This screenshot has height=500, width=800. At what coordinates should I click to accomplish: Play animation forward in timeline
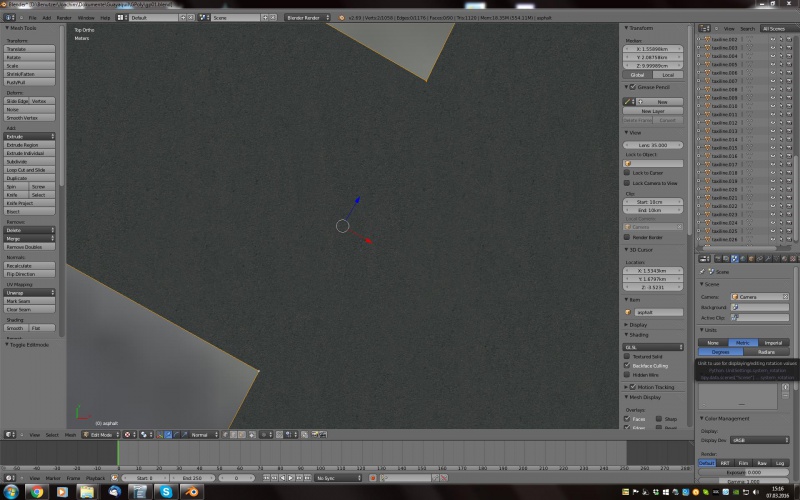tap(290, 478)
